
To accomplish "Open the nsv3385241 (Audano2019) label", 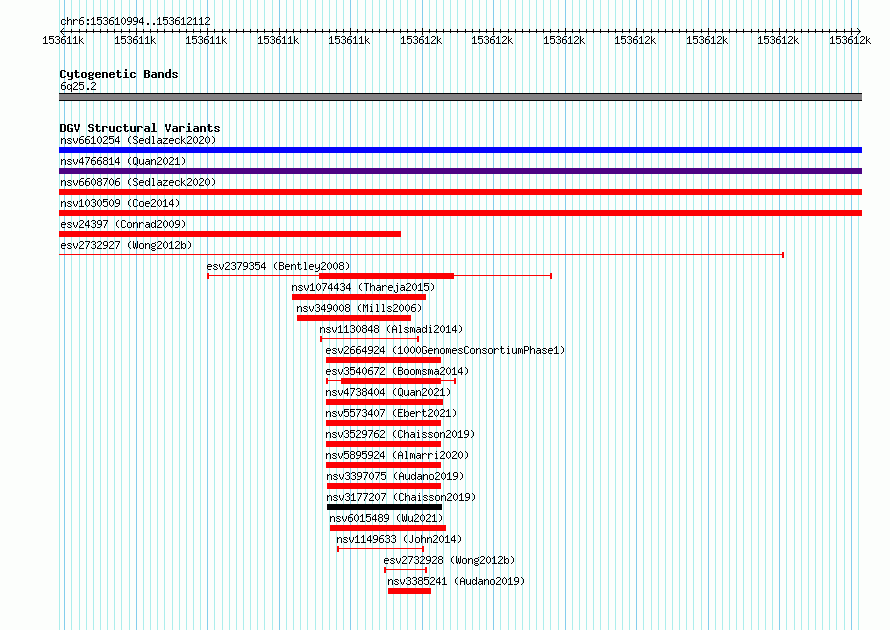I will click(456, 581).
